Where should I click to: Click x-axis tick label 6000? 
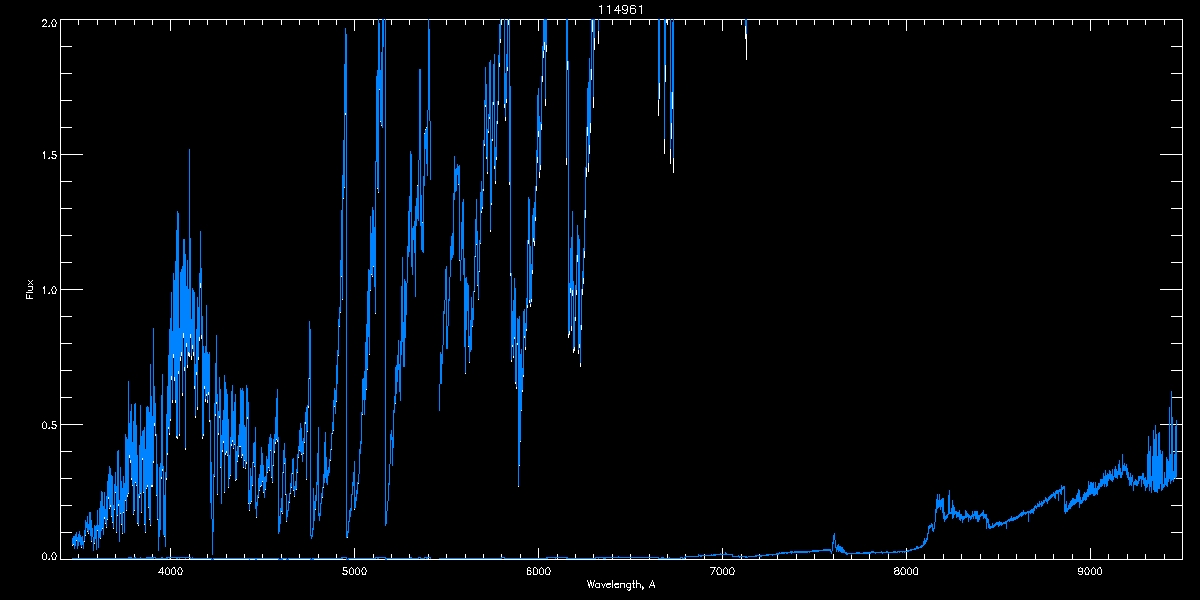pos(538,572)
